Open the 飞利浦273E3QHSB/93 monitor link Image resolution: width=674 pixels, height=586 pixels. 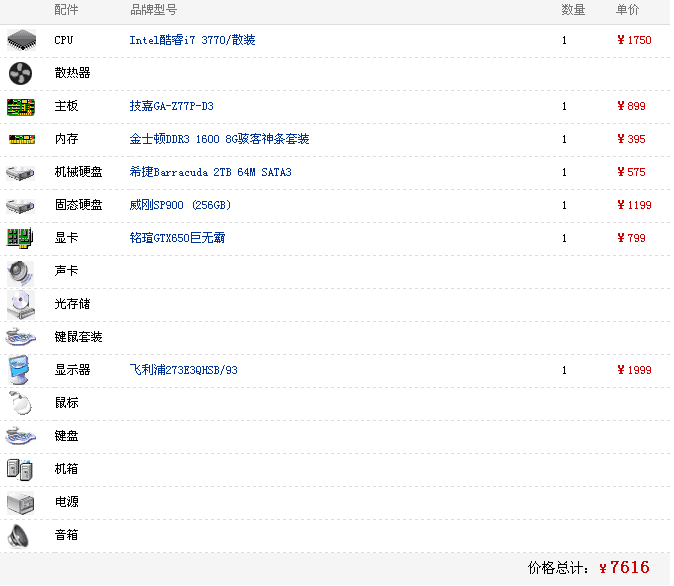click(184, 370)
